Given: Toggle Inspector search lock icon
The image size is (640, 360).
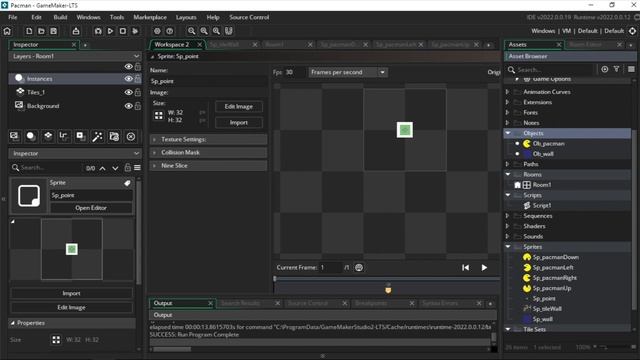Looking at the screenshot, I should [128, 167].
